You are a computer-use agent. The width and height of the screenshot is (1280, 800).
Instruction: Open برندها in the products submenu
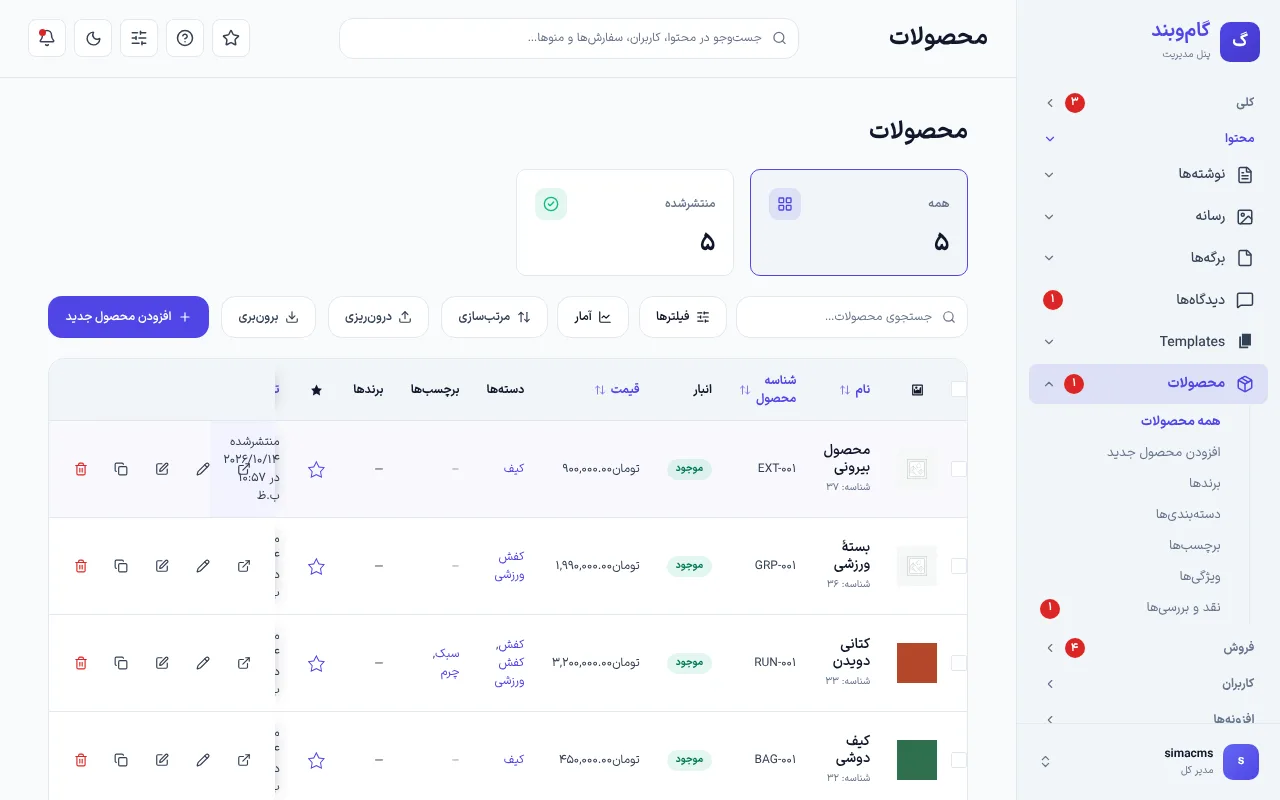(x=1204, y=482)
